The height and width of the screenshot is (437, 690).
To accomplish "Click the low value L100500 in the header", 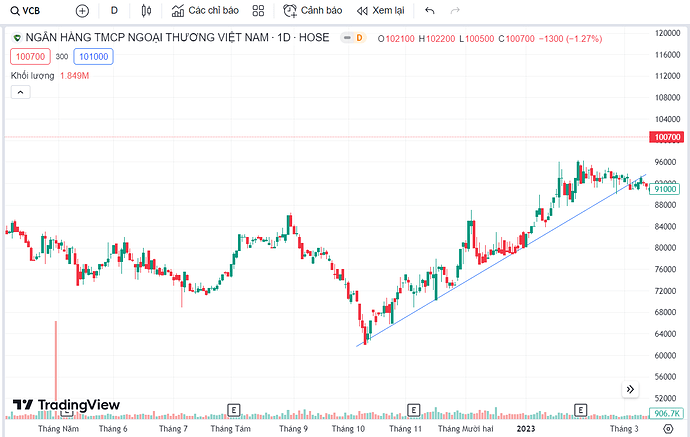I will click(x=477, y=39).
